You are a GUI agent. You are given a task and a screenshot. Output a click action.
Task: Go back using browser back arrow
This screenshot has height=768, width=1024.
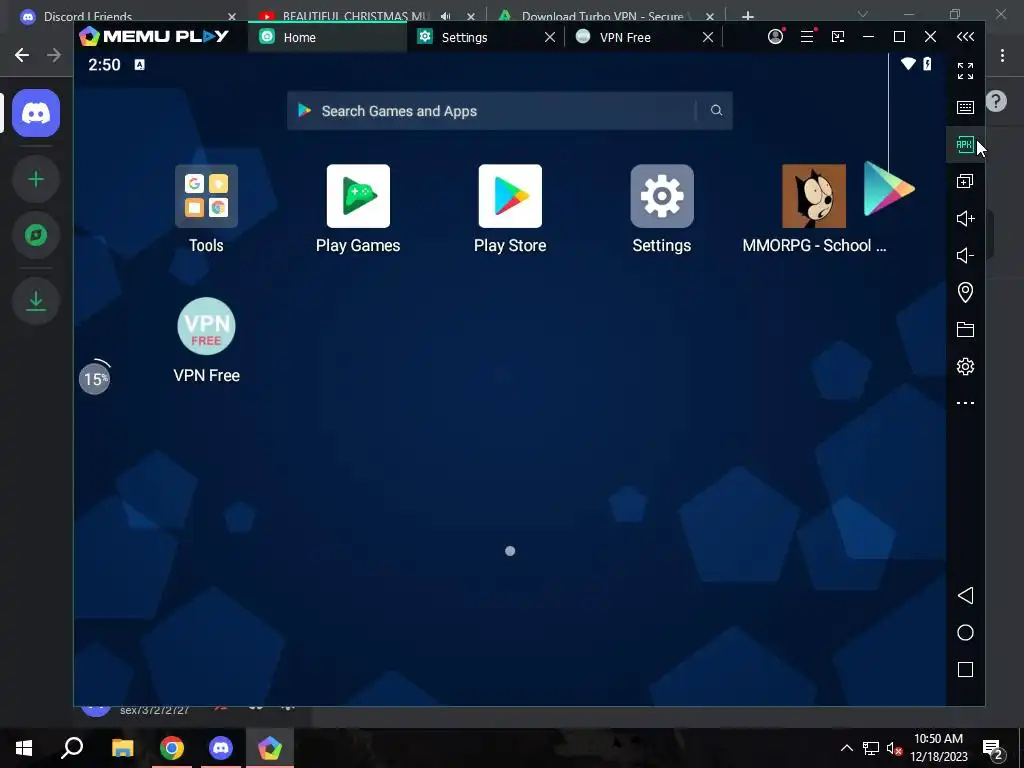point(22,55)
